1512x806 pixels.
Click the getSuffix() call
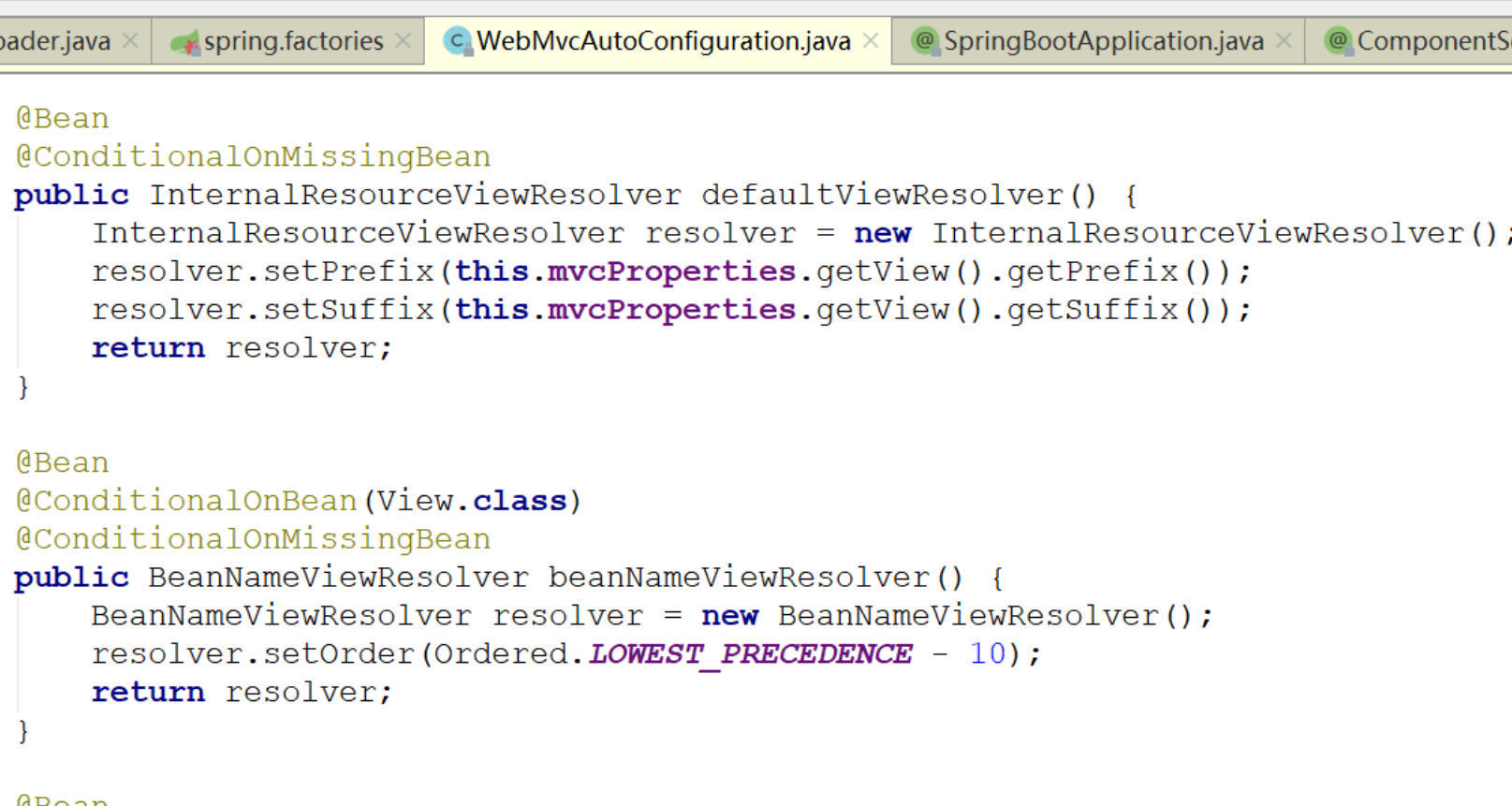tap(1109, 310)
